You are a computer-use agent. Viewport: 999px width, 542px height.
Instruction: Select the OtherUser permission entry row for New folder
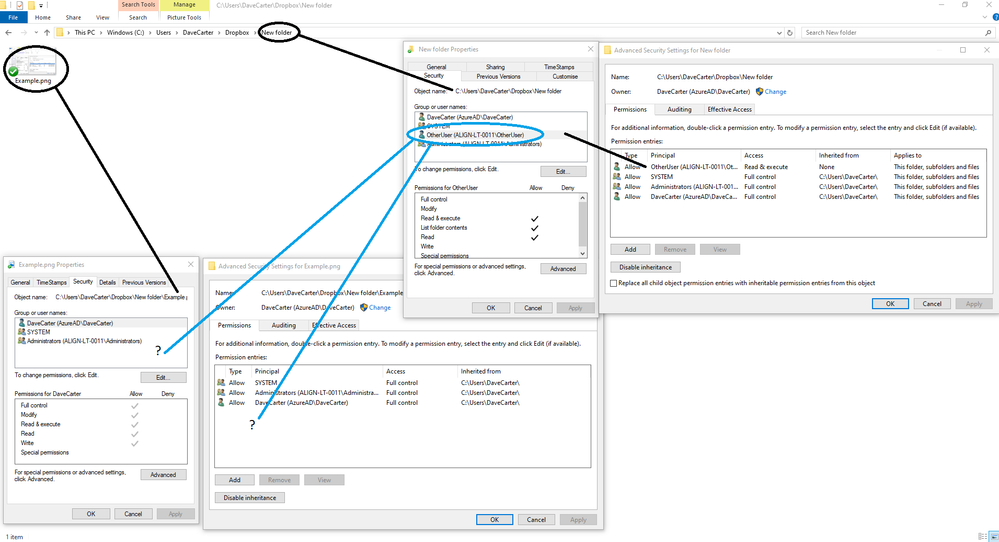coord(798,167)
